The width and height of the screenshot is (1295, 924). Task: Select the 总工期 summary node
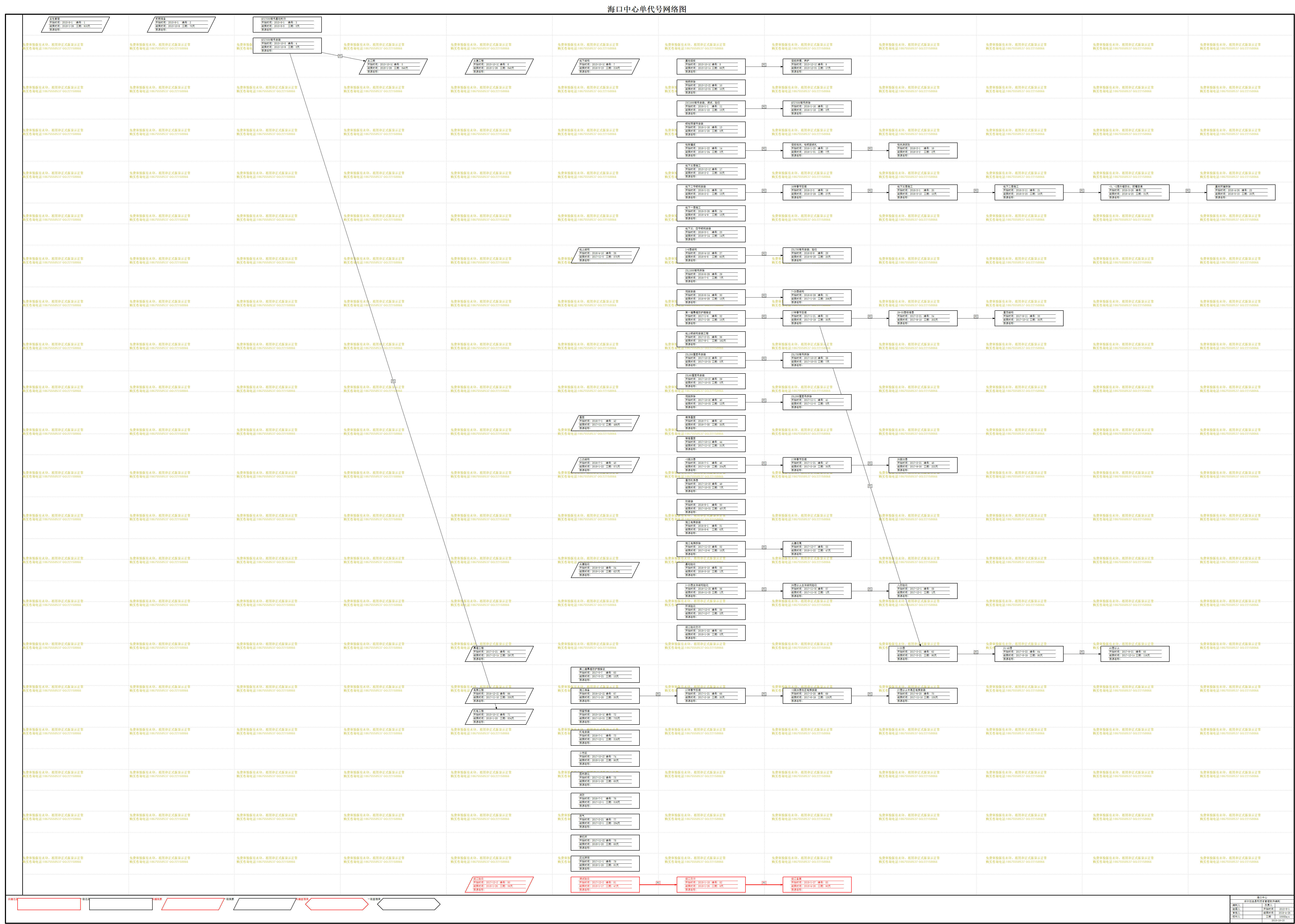[x=393, y=67]
